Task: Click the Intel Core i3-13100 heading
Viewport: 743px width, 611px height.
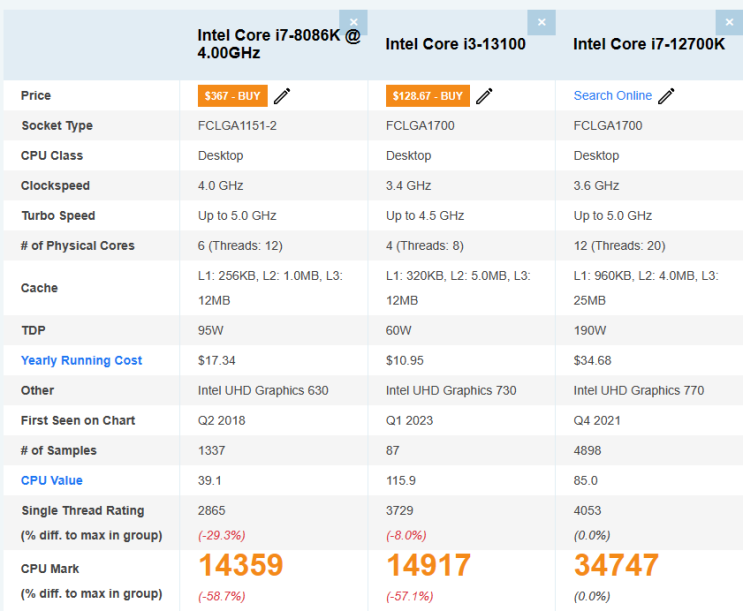Action: [455, 44]
